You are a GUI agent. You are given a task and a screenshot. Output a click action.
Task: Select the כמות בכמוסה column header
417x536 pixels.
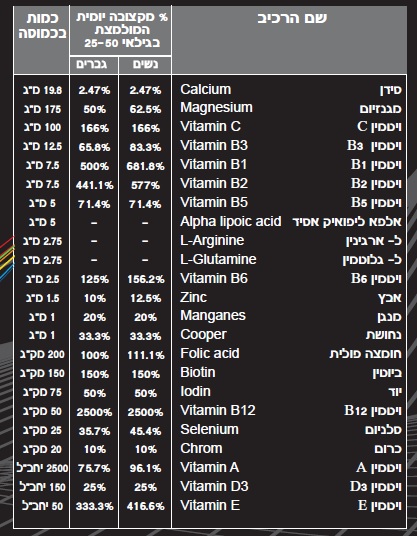pyautogui.click(x=42, y=26)
